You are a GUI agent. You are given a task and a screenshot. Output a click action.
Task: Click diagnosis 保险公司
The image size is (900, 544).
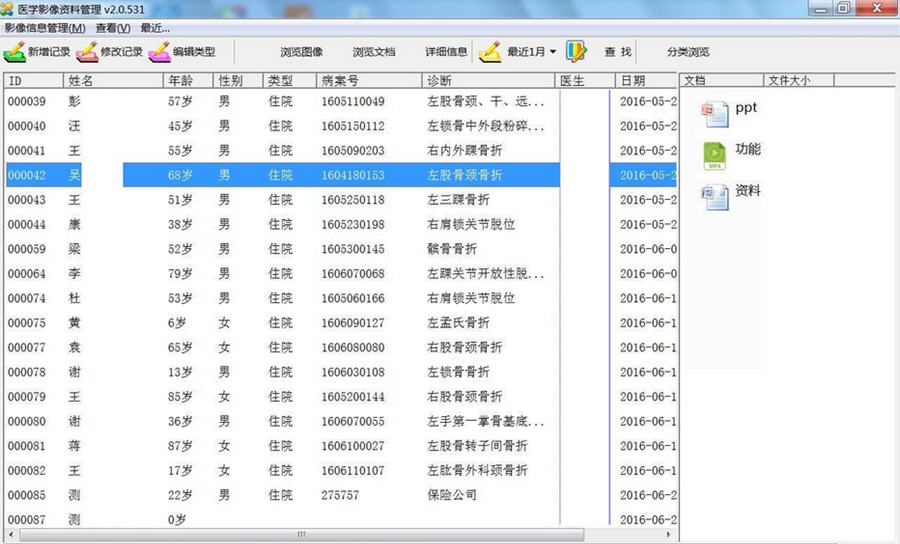pyautogui.click(x=452, y=496)
